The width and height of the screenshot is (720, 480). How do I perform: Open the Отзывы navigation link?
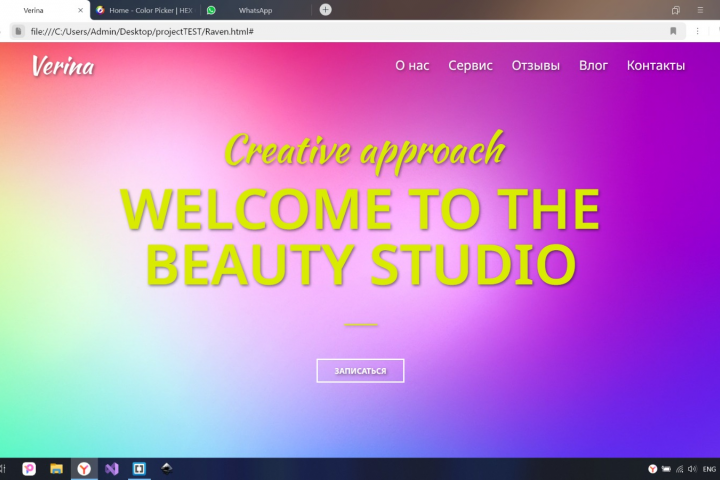point(536,66)
